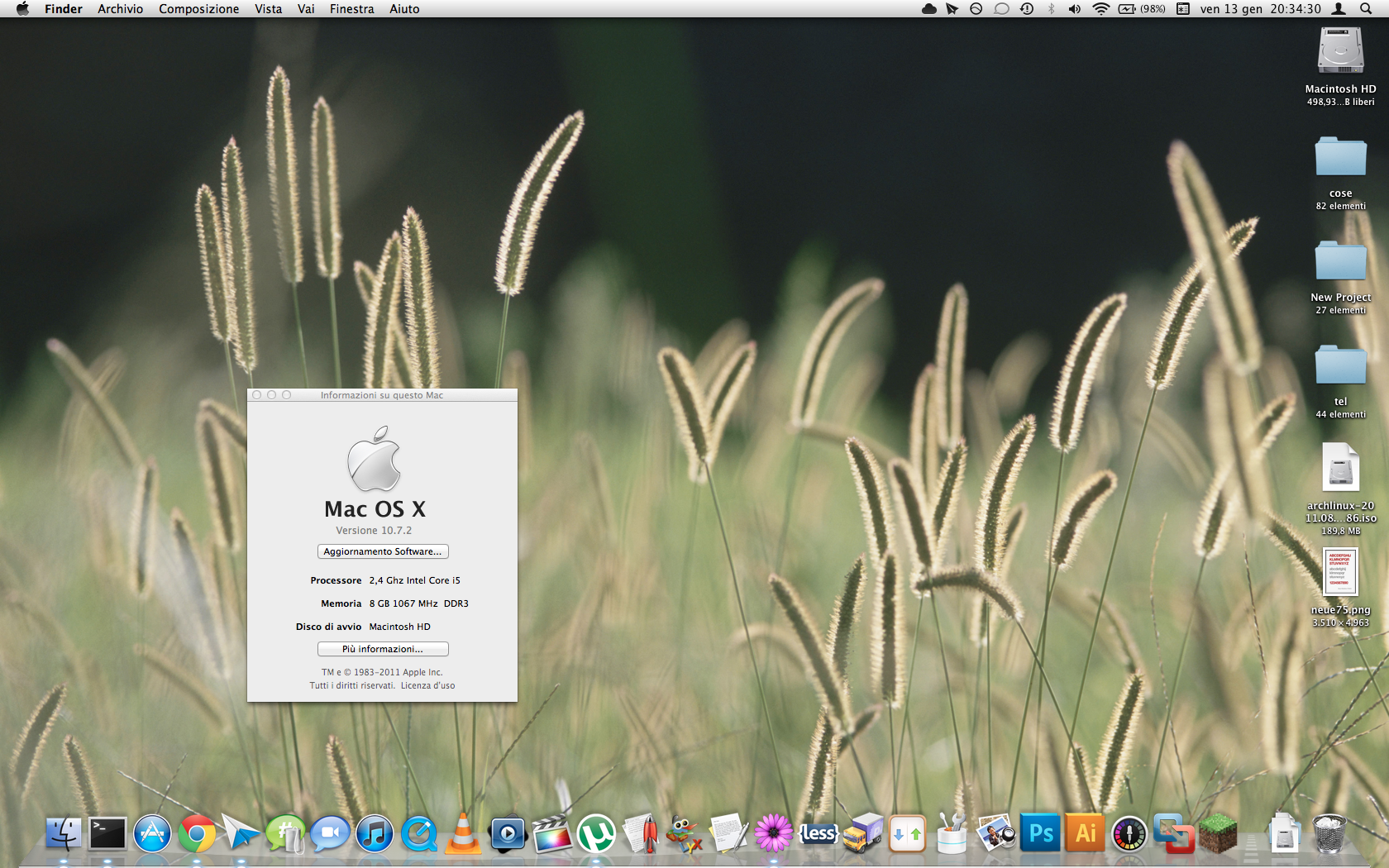
Task: Launch Preview from the Dock
Action: [x=996, y=833]
